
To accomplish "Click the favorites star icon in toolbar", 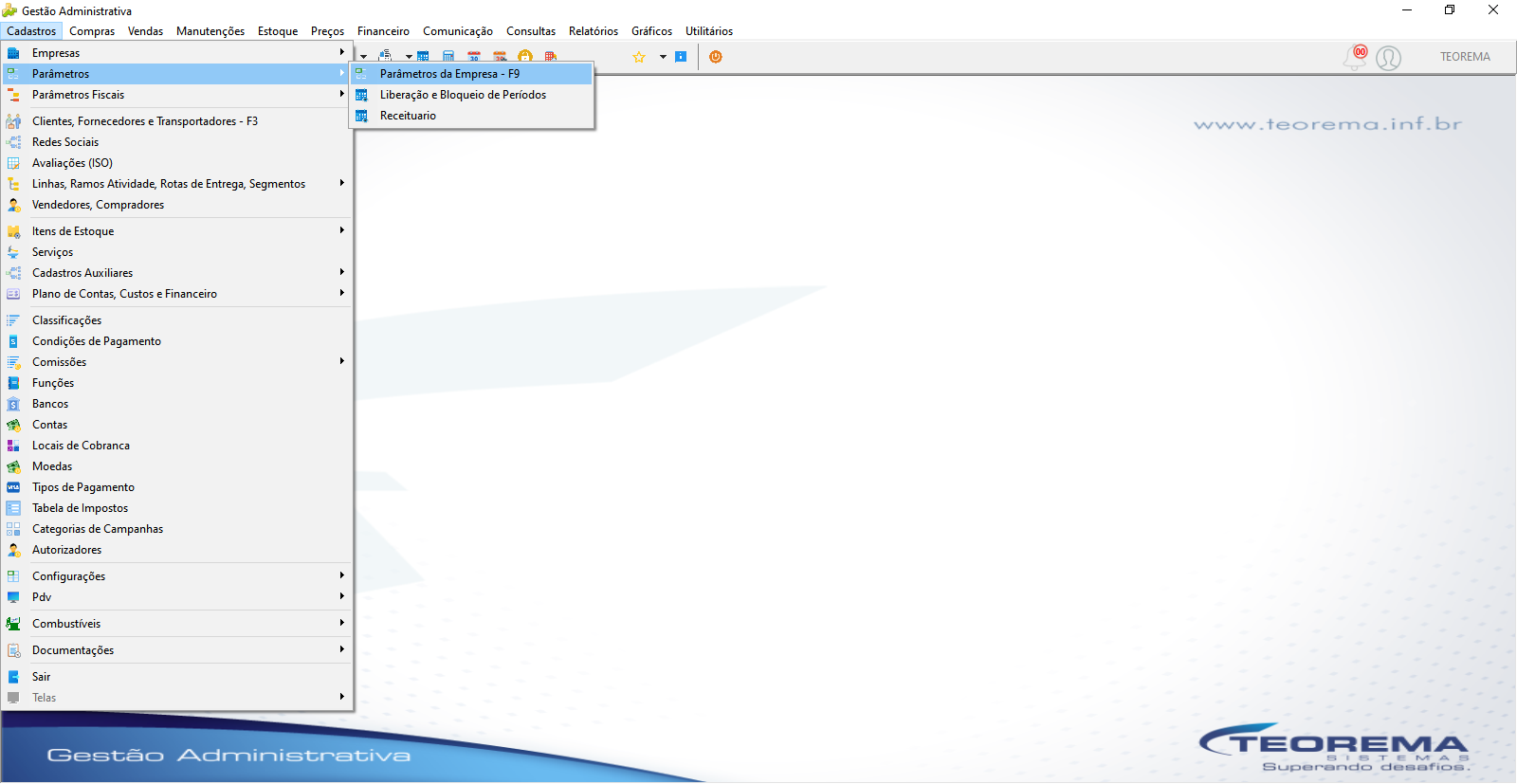I will coord(639,57).
